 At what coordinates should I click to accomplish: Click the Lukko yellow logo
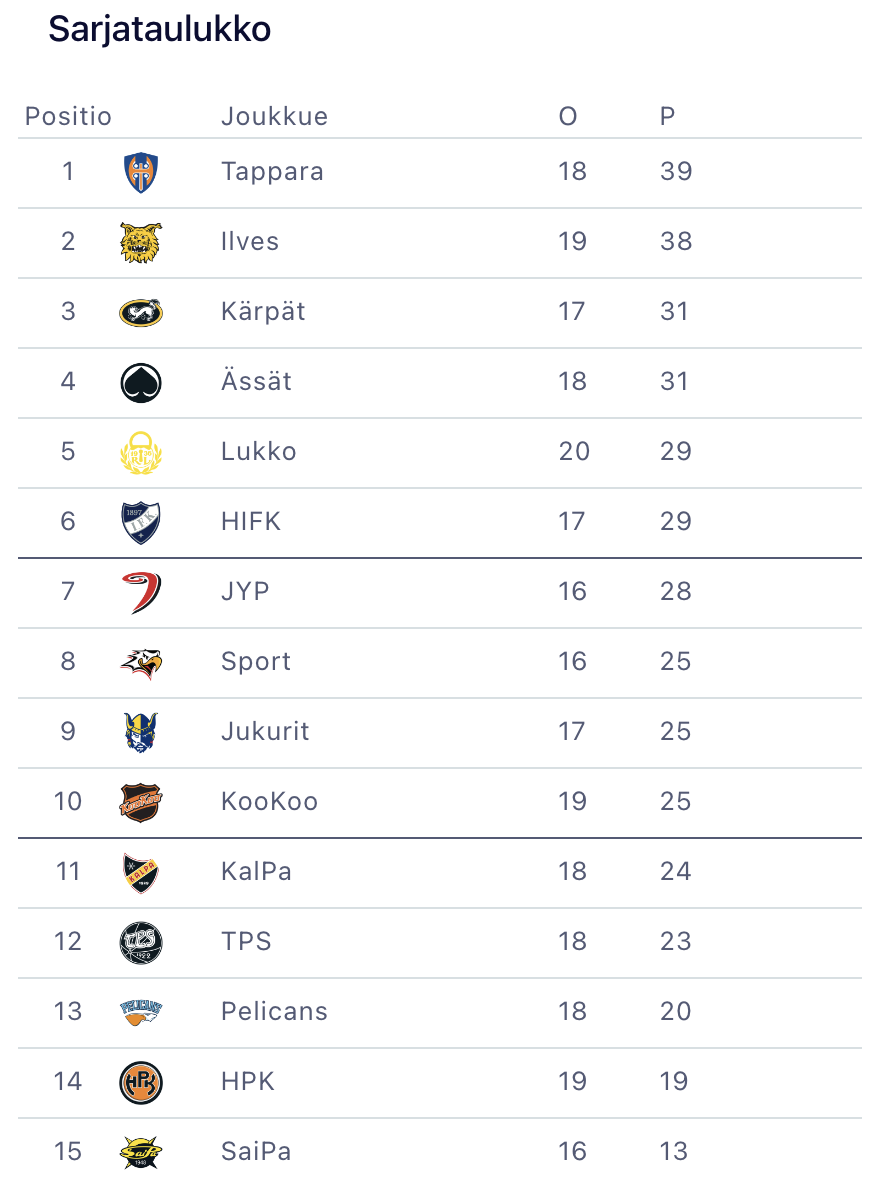click(140, 452)
